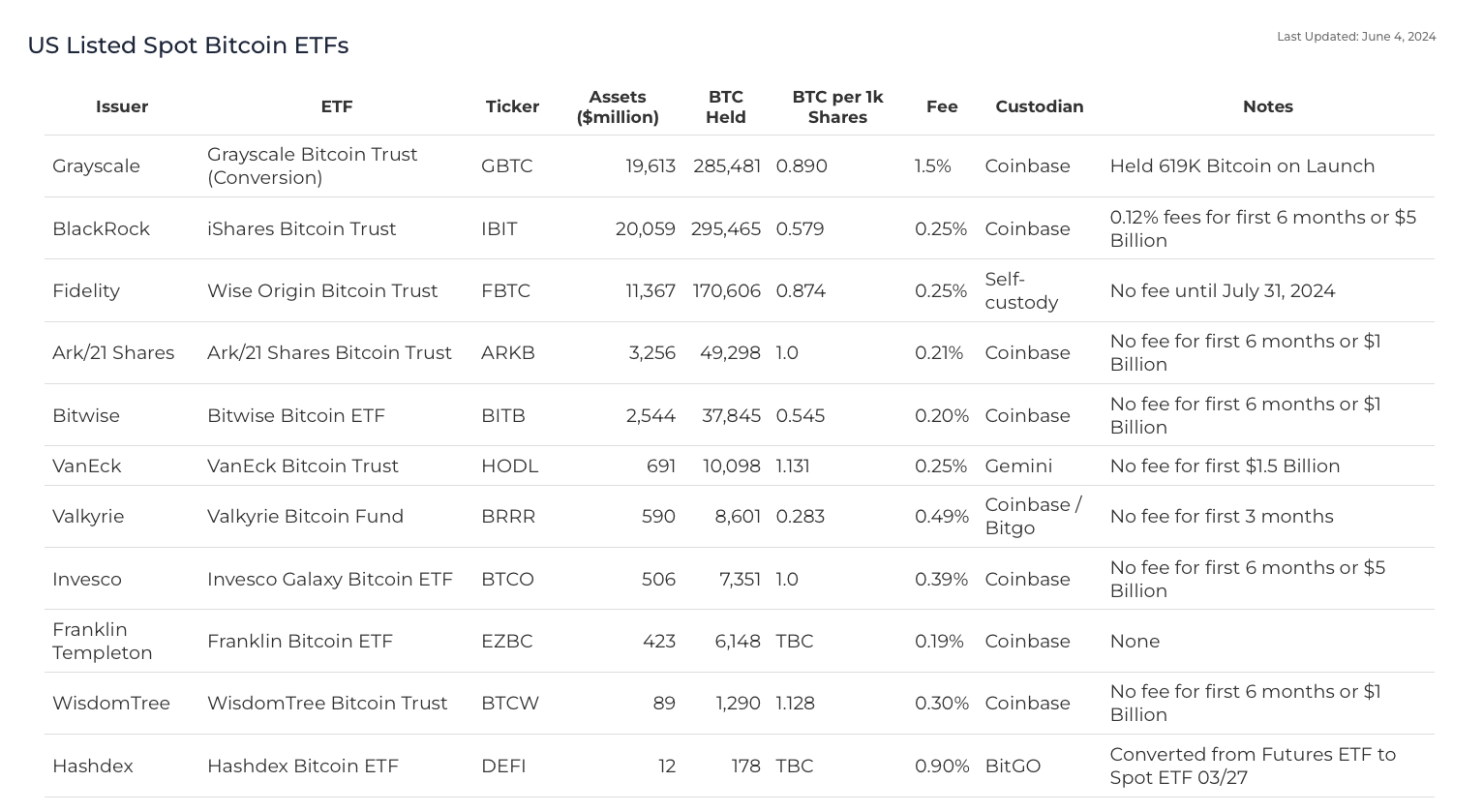The width and height of the screenshot is (1483, 812).
Task: Click the Last Updated date text
Action: pyautogui.click(x=1355, y=37)
